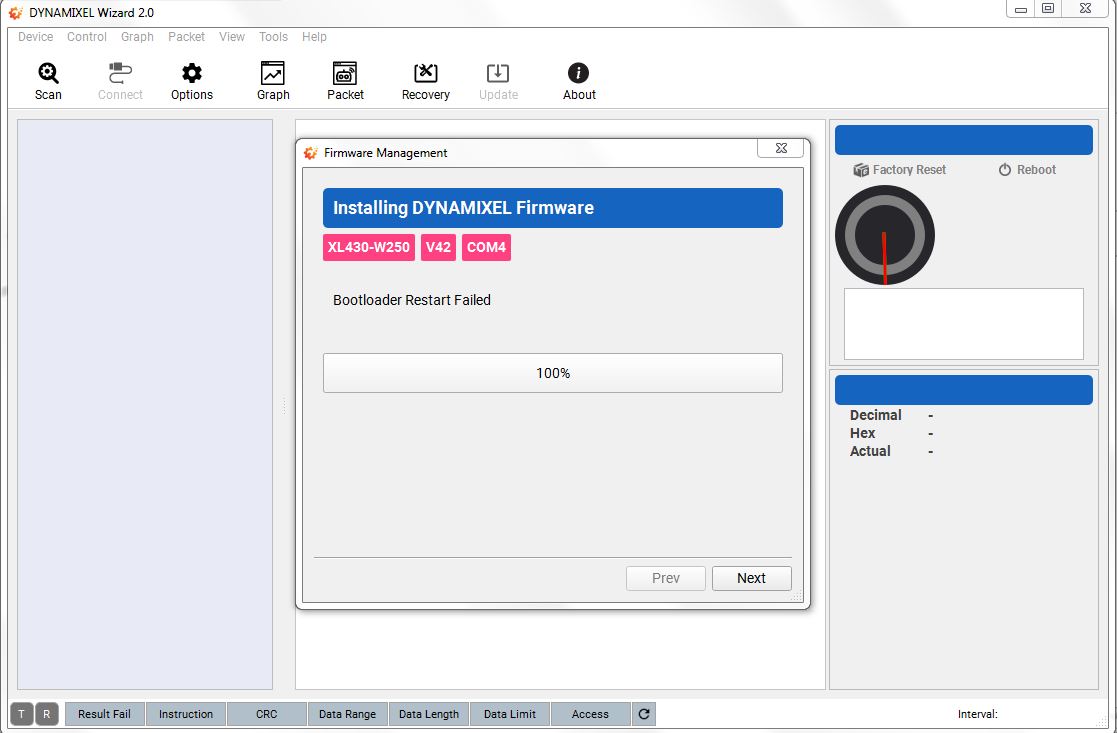Click the Factory Reset icon
Viewport: 1117px width, 733px height.
(x=861, y=170)
